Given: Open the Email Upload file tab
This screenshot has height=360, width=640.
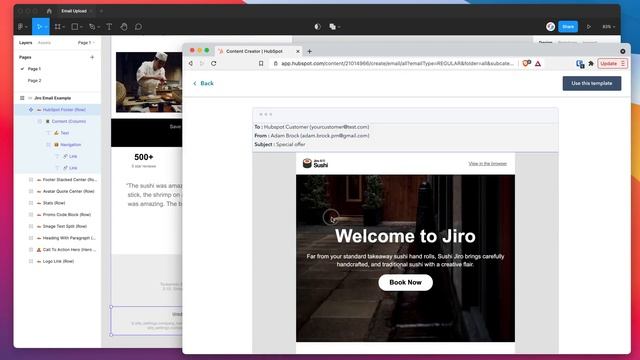Looking at the screenshot, I should click(x=74, y=11).
